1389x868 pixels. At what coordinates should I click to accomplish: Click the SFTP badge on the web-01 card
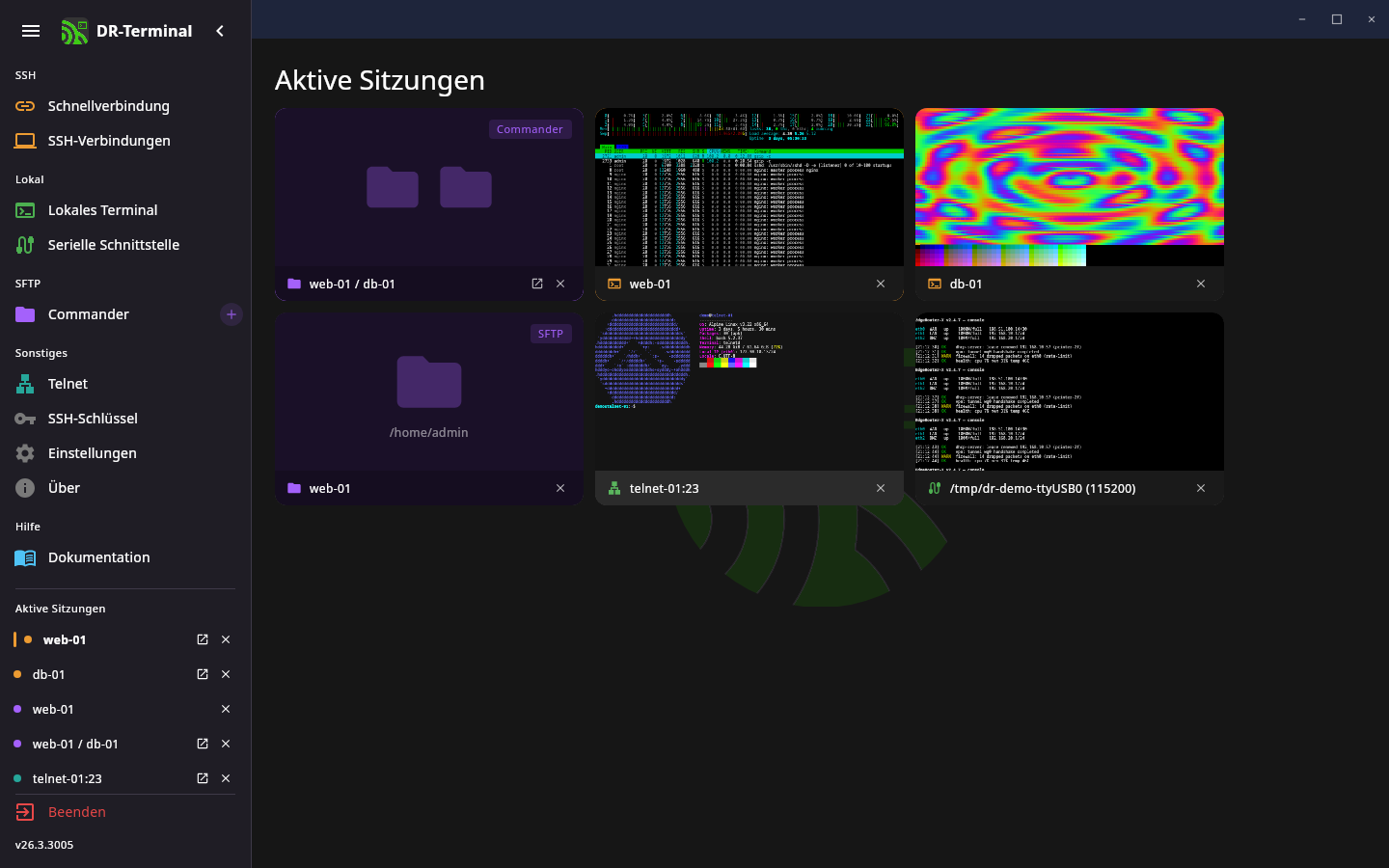(551, 334)
